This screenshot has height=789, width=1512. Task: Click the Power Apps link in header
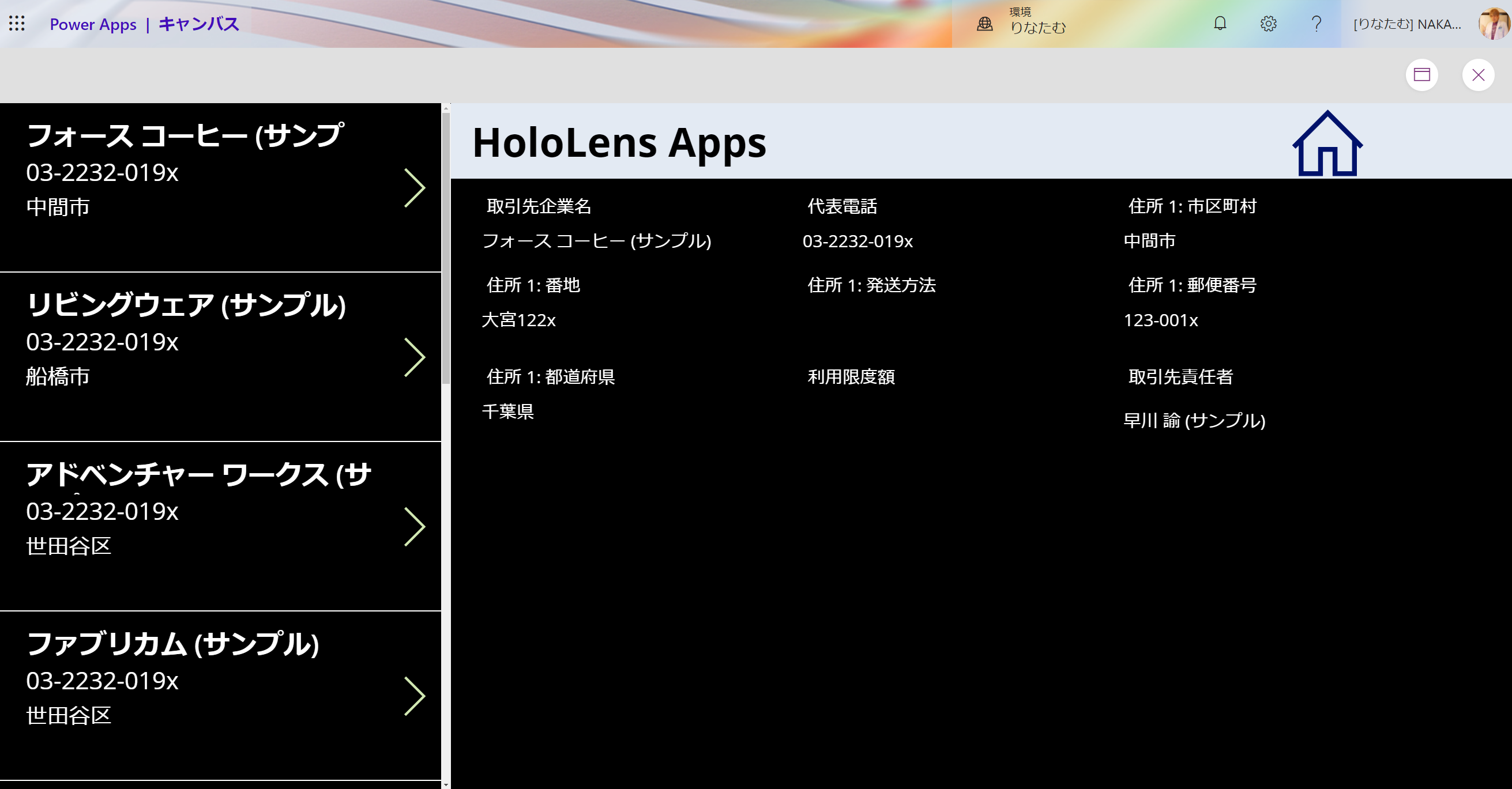point(93,25)
